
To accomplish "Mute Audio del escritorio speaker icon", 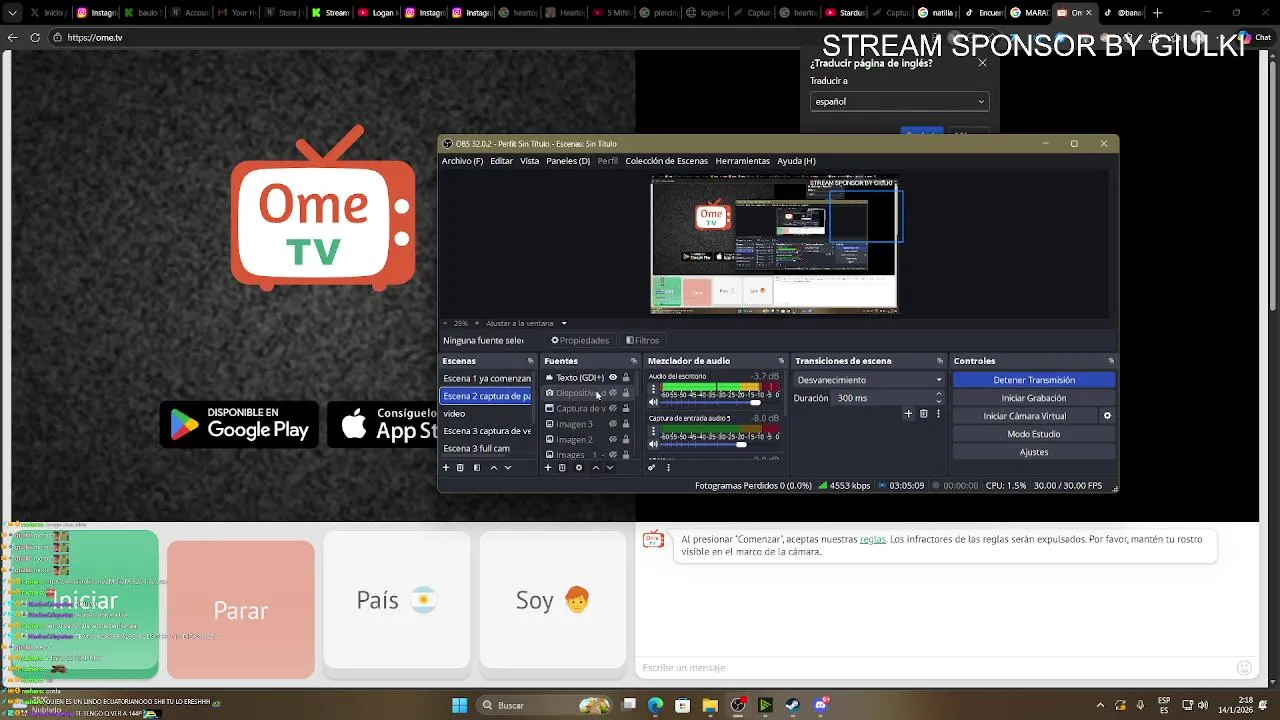I will [654, 402].
